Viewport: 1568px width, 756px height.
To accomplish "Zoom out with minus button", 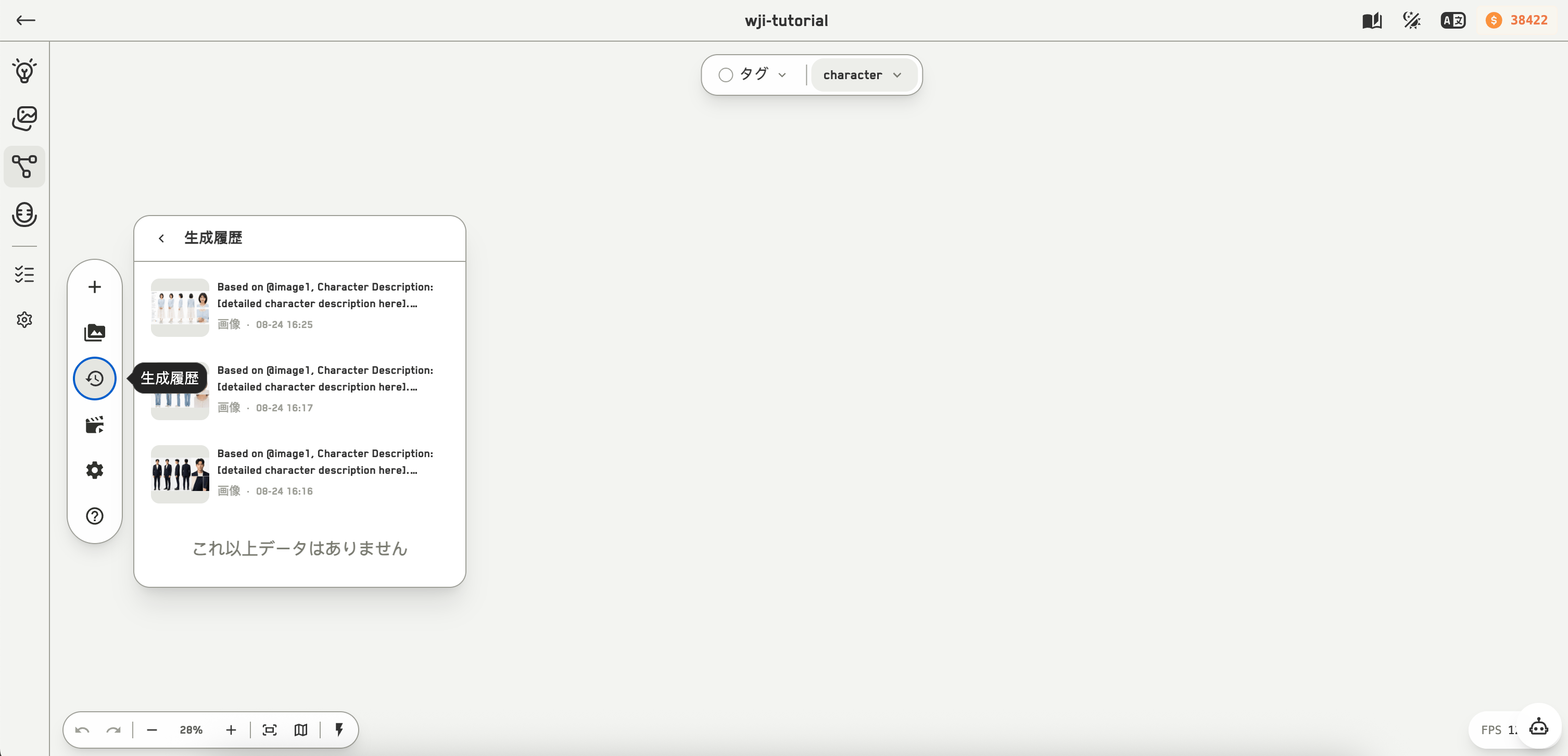I will point(152,730).
